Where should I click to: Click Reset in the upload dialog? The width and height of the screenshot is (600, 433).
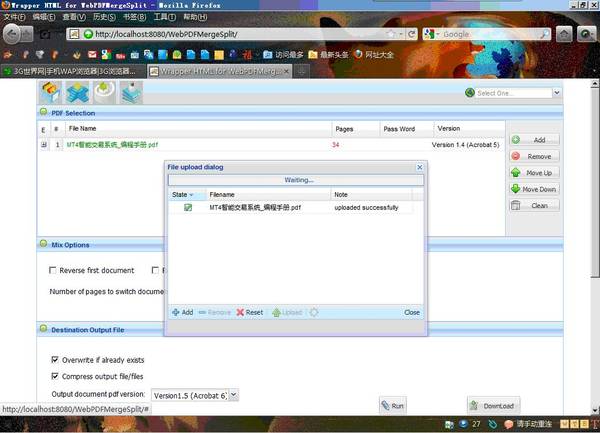point(250,313)
